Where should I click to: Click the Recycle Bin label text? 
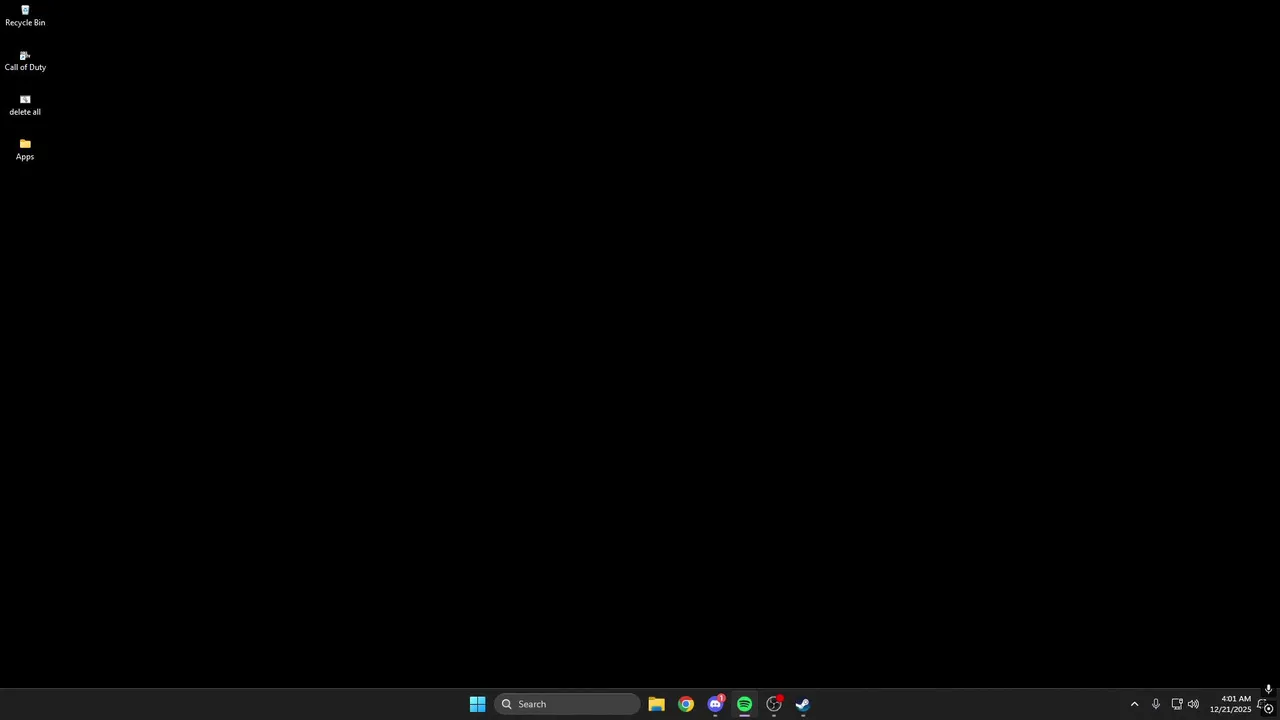(25, 23)
